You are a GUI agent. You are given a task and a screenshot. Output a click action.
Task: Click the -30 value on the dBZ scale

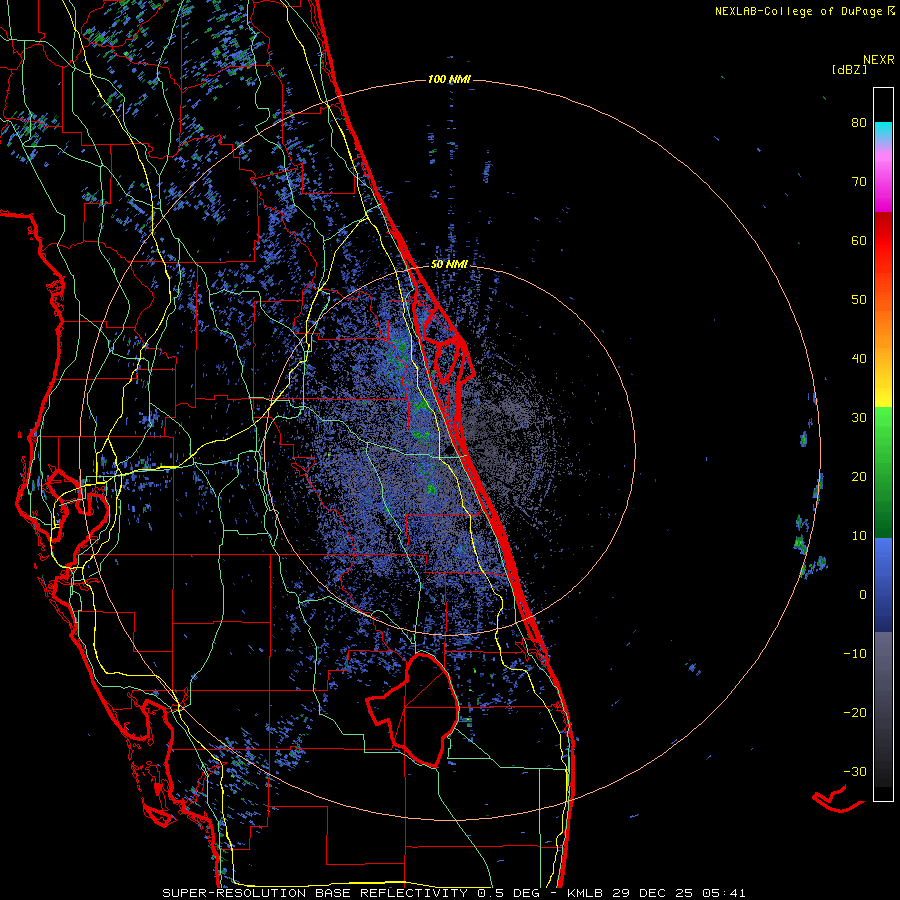(855, 771)
